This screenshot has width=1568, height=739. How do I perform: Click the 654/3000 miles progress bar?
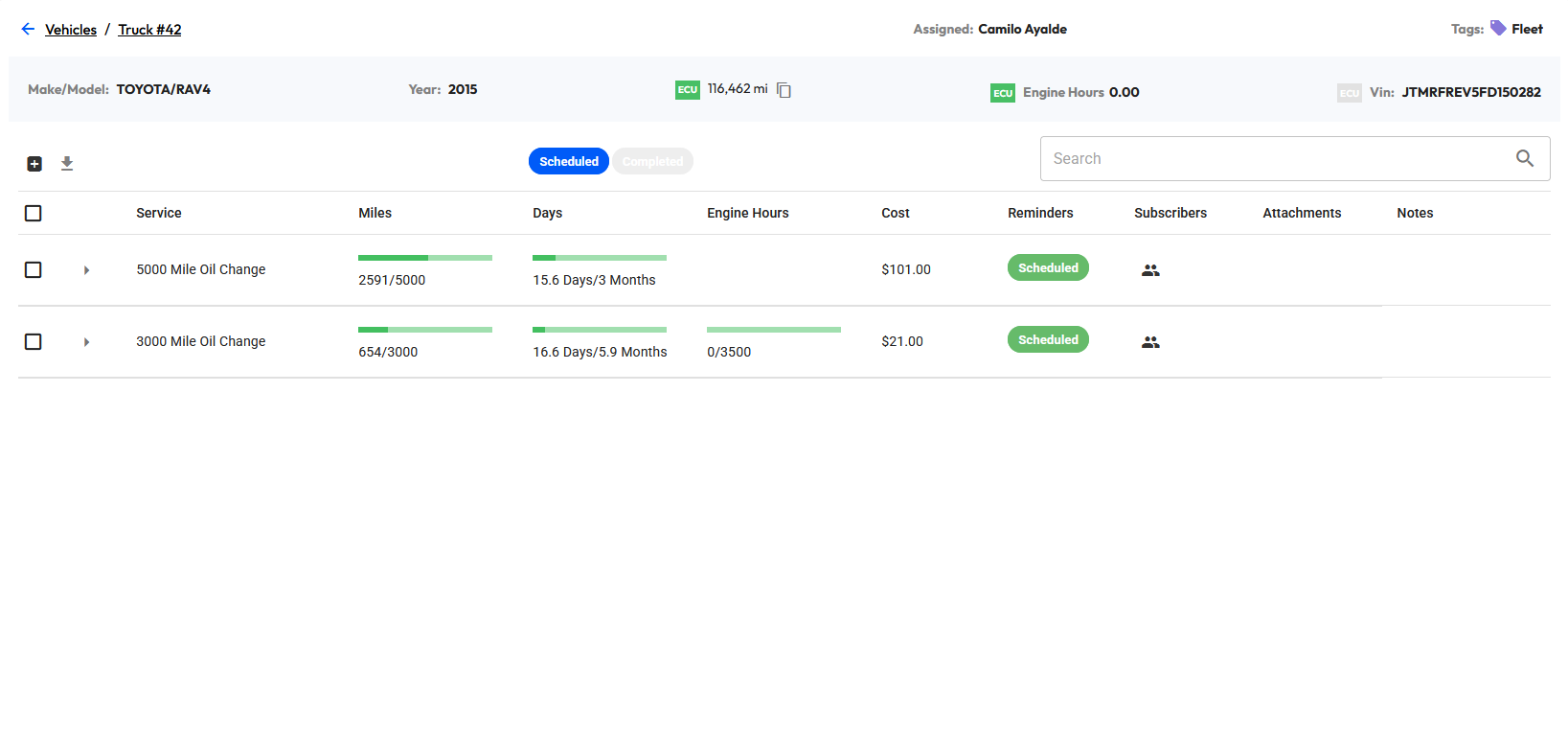(x=425, y=330)
